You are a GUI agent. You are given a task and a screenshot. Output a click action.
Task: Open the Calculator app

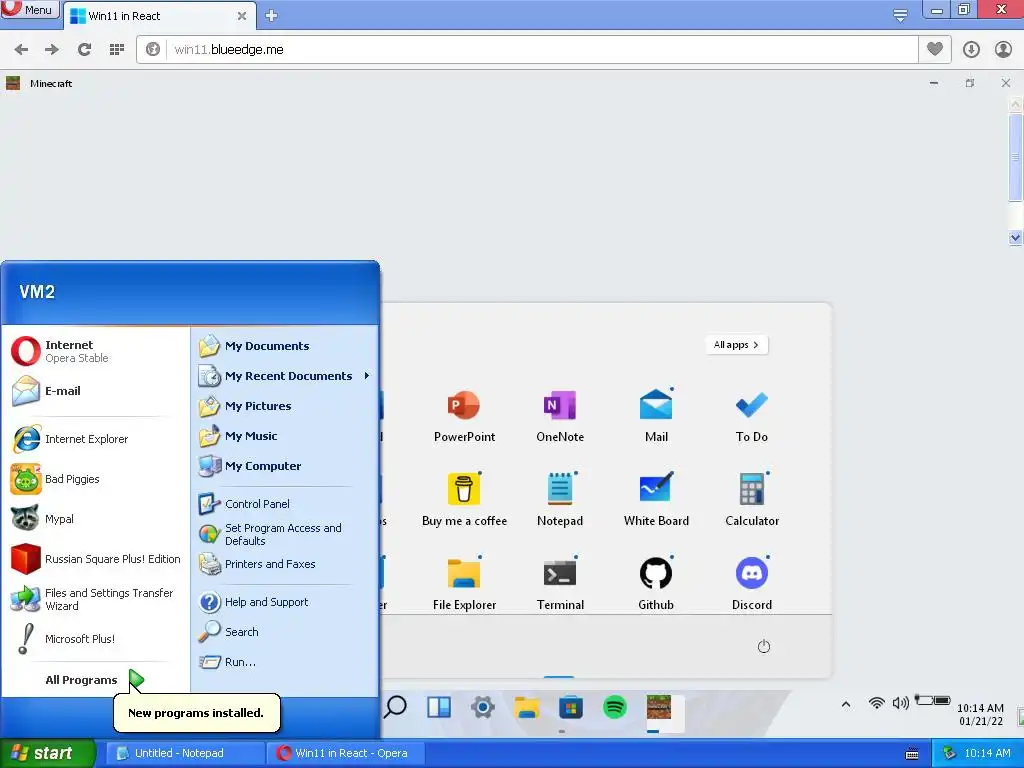click(x=752, y=489)
